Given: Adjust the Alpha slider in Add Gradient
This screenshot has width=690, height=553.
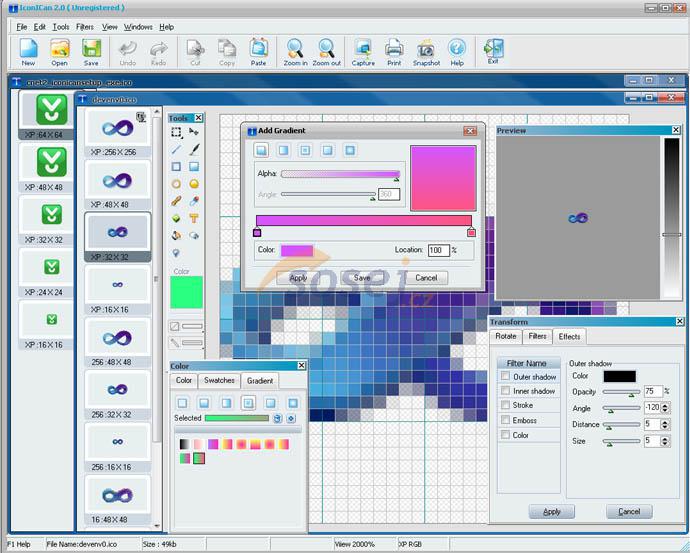Looking at the screenshot, I should 341,174.
